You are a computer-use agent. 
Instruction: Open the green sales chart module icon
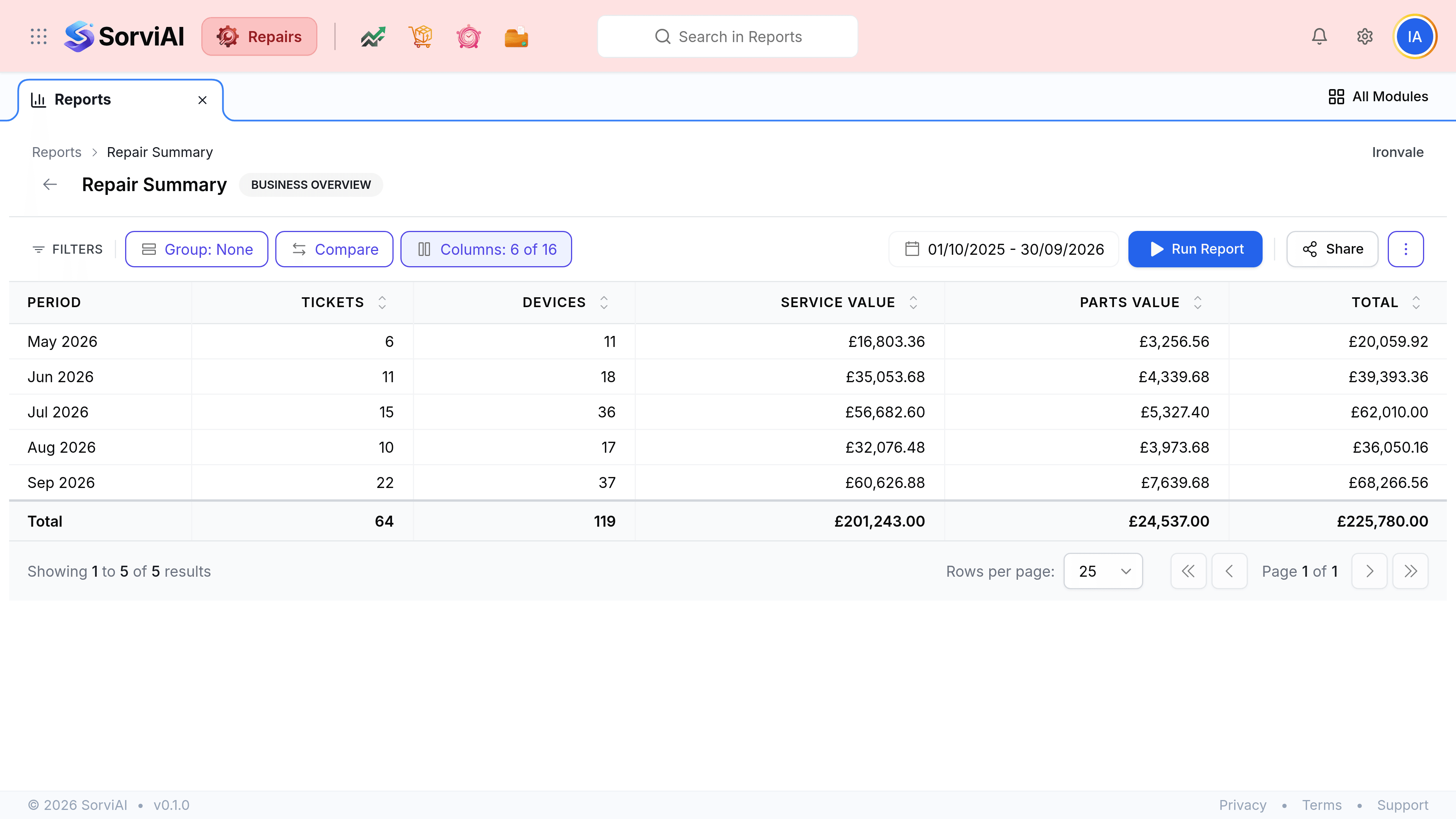[373, 37]
